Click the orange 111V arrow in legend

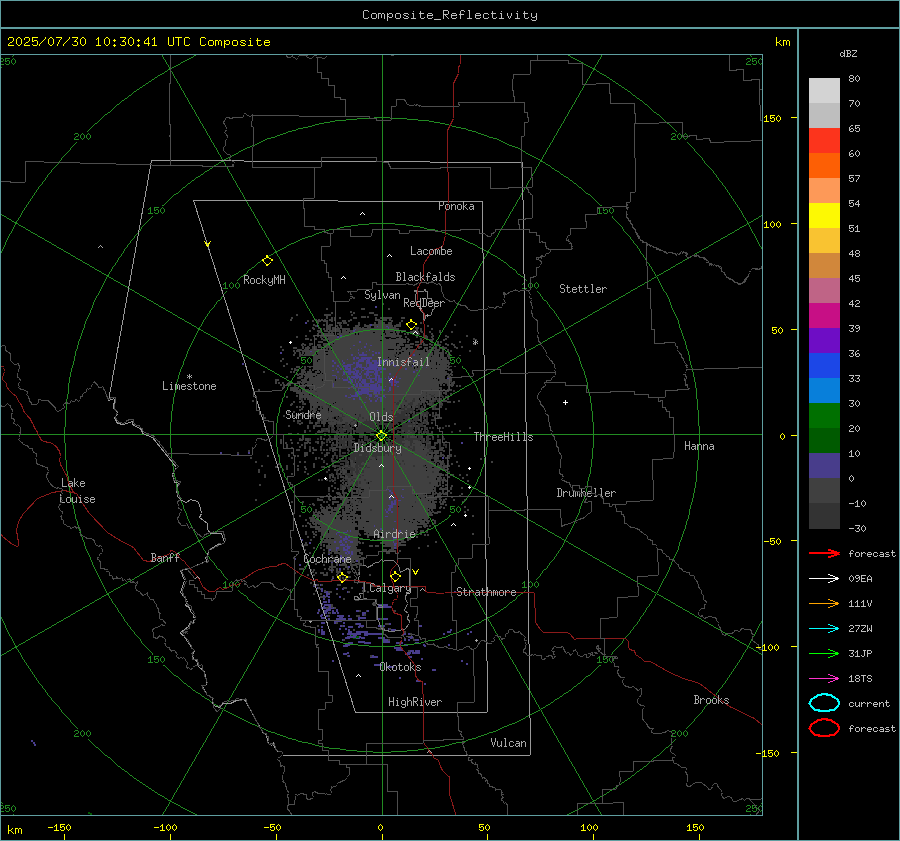tap(824, 603)
